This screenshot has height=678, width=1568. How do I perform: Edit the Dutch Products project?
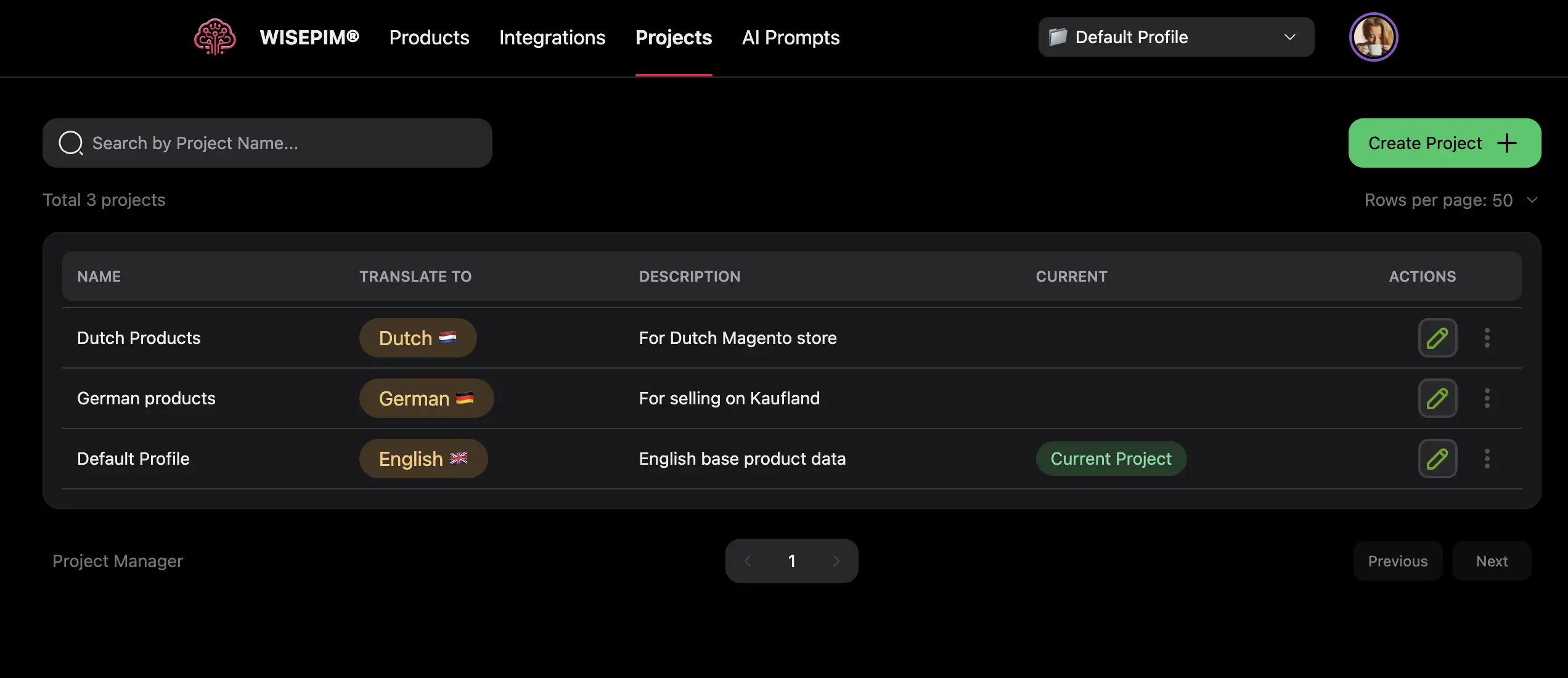coord(1437,338)
